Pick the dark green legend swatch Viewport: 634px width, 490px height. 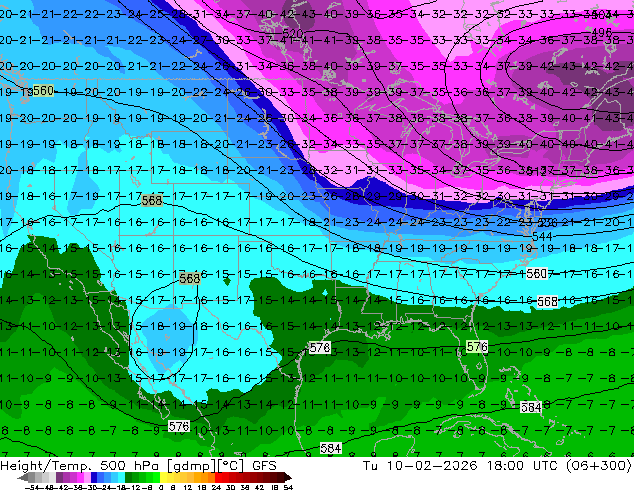(x=129, y=477)
